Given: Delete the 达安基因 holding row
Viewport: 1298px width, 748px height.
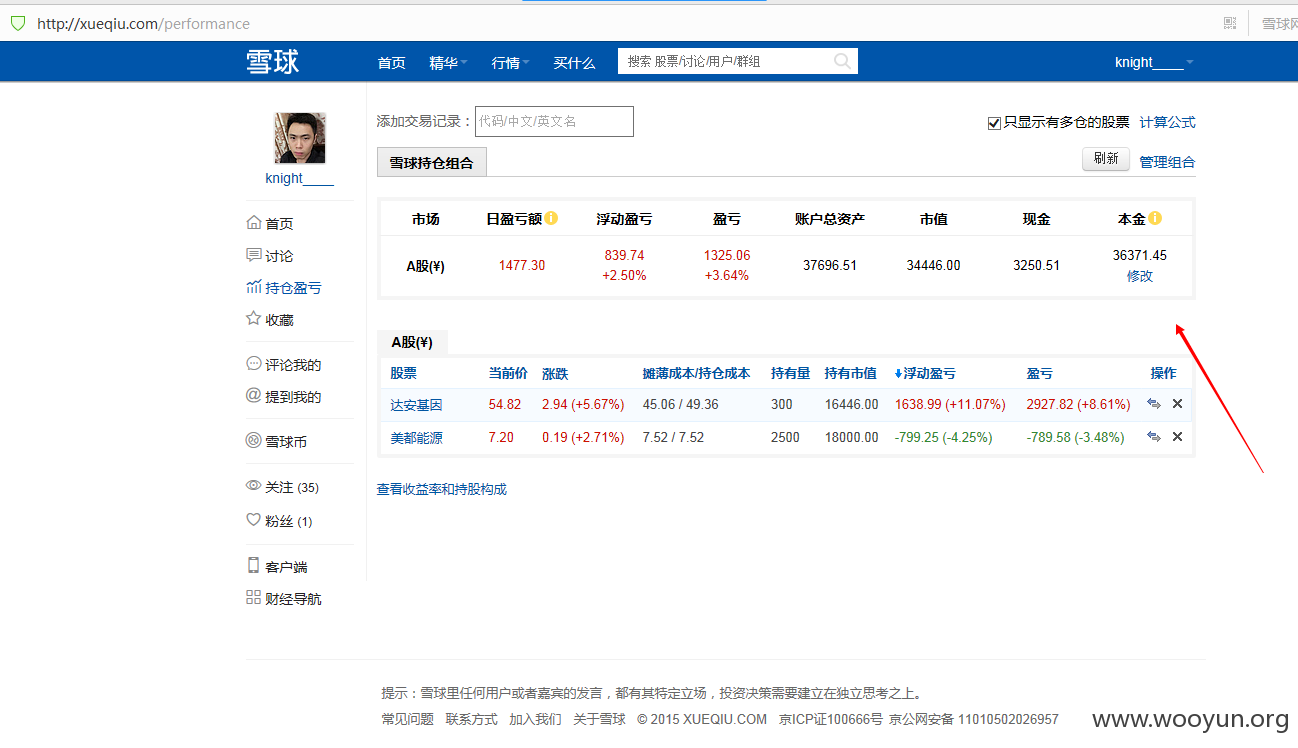Looking at the screenshot, I should 1177,405.
